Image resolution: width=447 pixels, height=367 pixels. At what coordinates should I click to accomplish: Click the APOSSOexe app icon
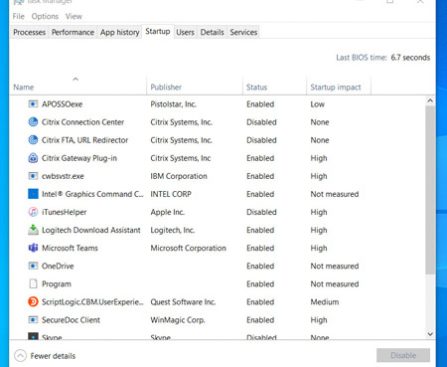33,104
